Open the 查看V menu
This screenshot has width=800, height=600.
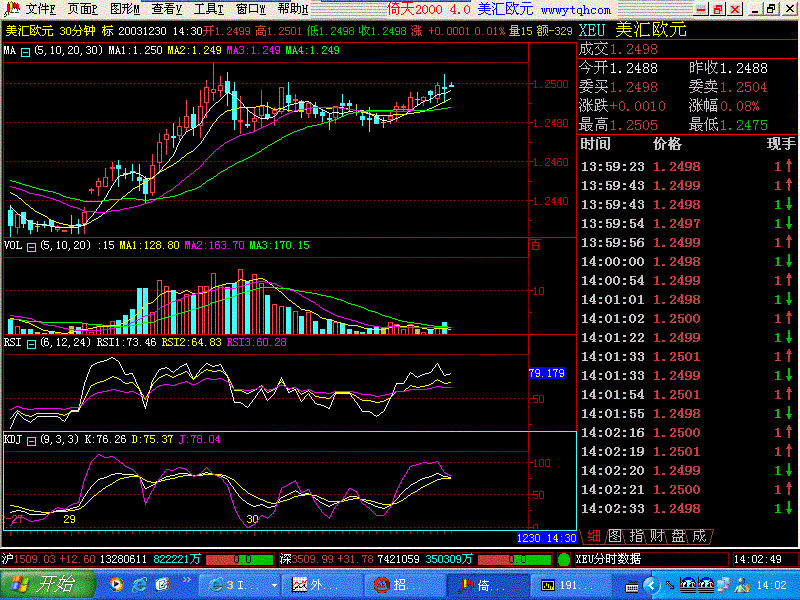coord(167,9)
